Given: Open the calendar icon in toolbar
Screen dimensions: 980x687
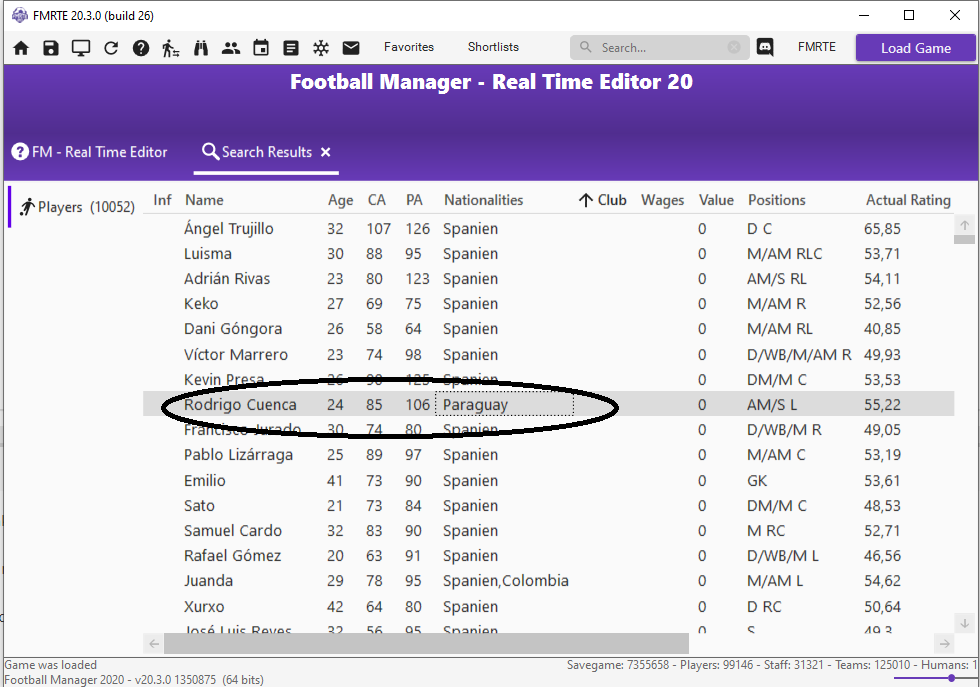Looking at the screenshot, I should [261, 48].
